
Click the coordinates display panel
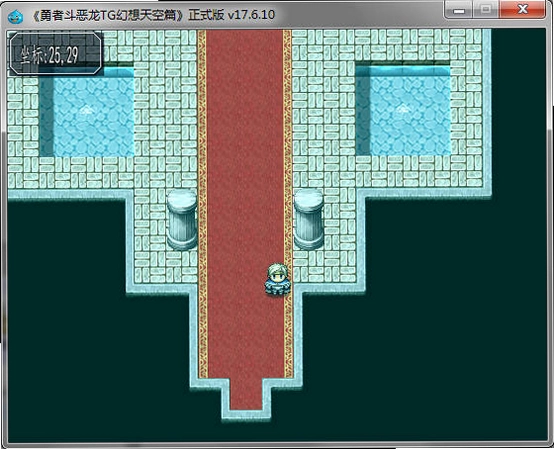(x=56, y=53)
